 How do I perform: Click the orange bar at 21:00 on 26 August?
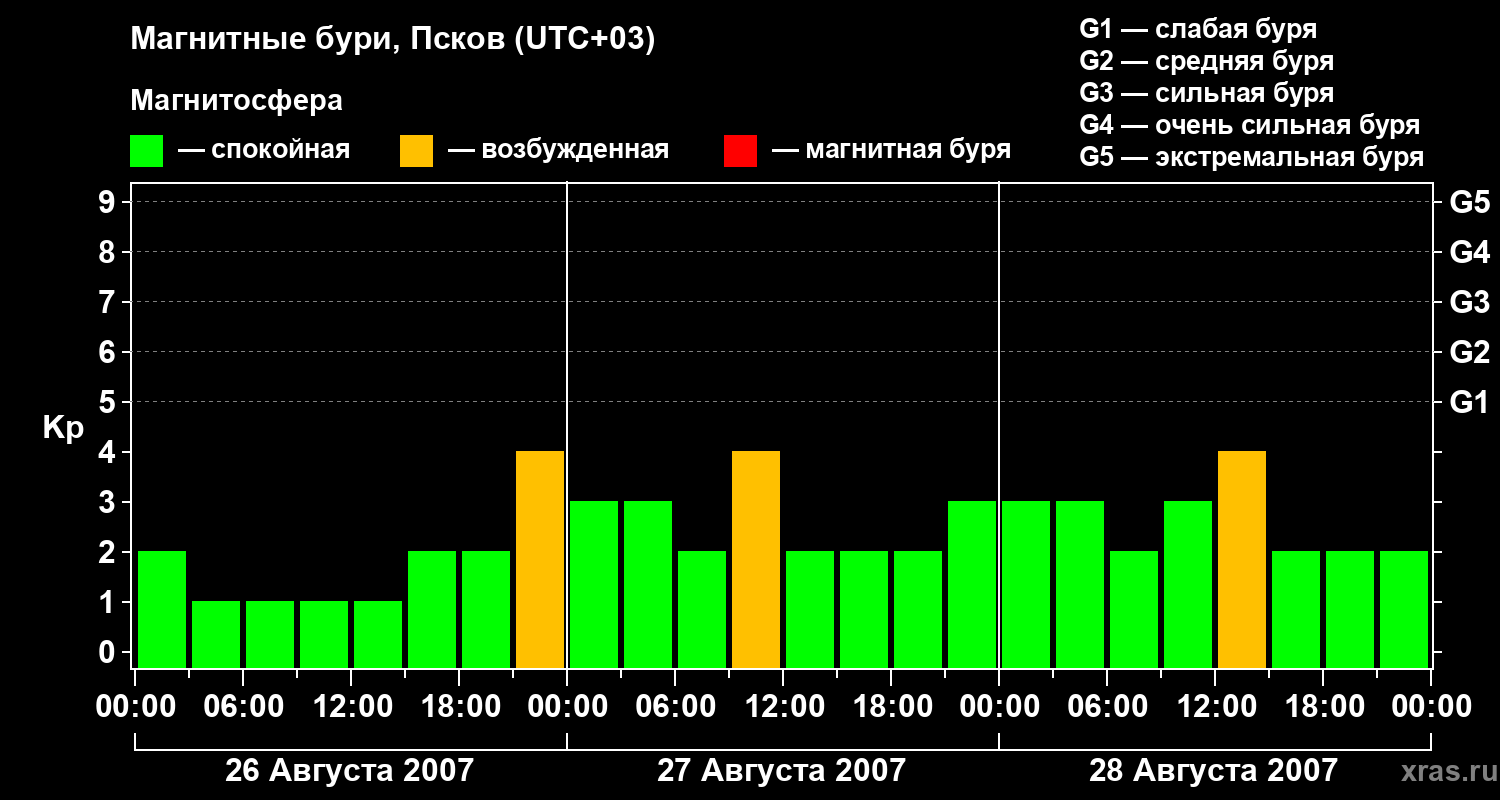tap(540, 559)
